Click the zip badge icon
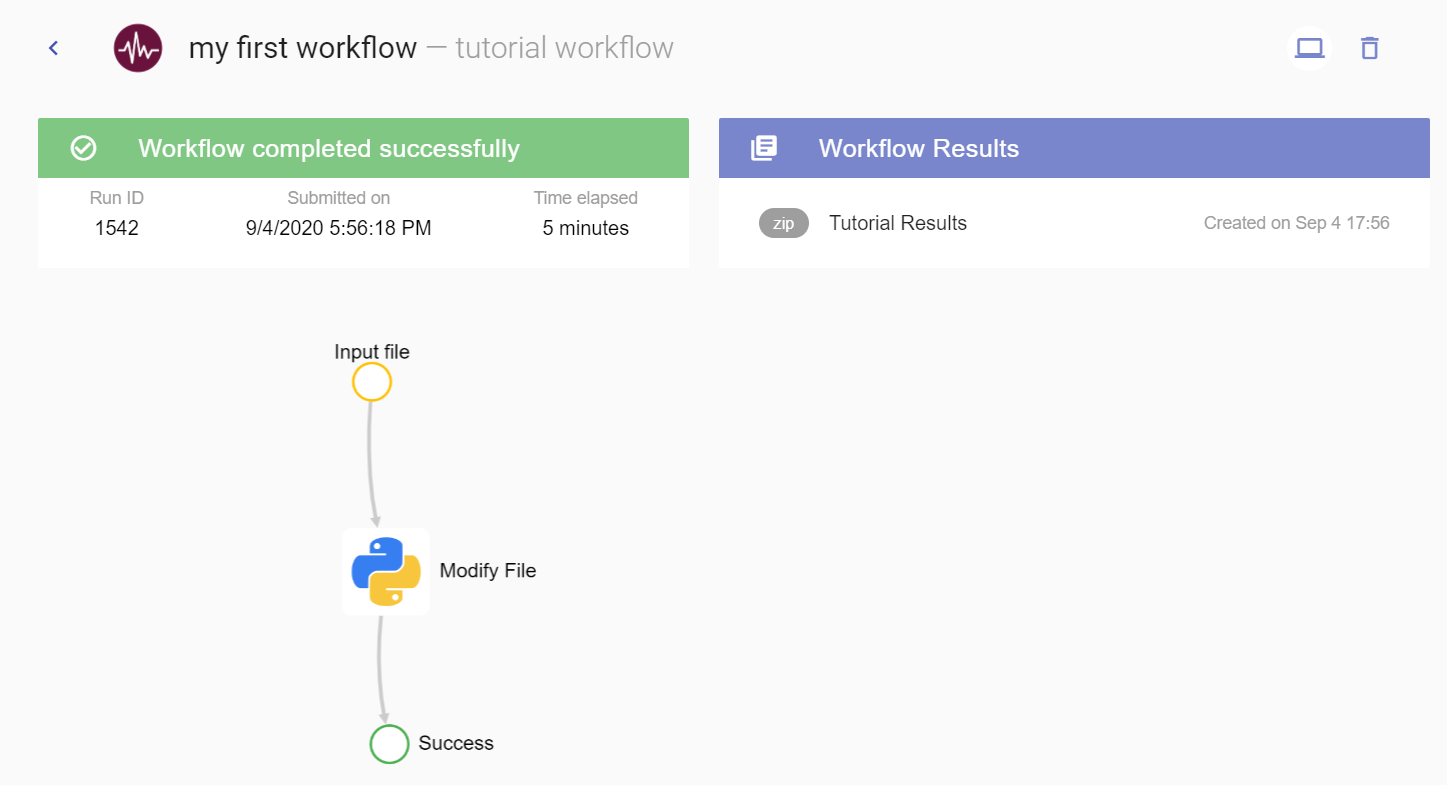Screen dimensions: 1447x785 [783, 223]
